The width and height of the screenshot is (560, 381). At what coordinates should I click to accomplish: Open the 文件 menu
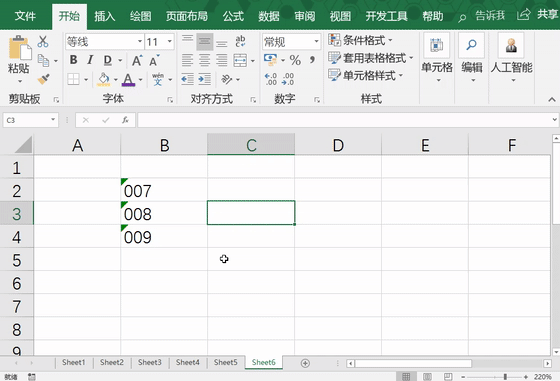pos(25,16)
